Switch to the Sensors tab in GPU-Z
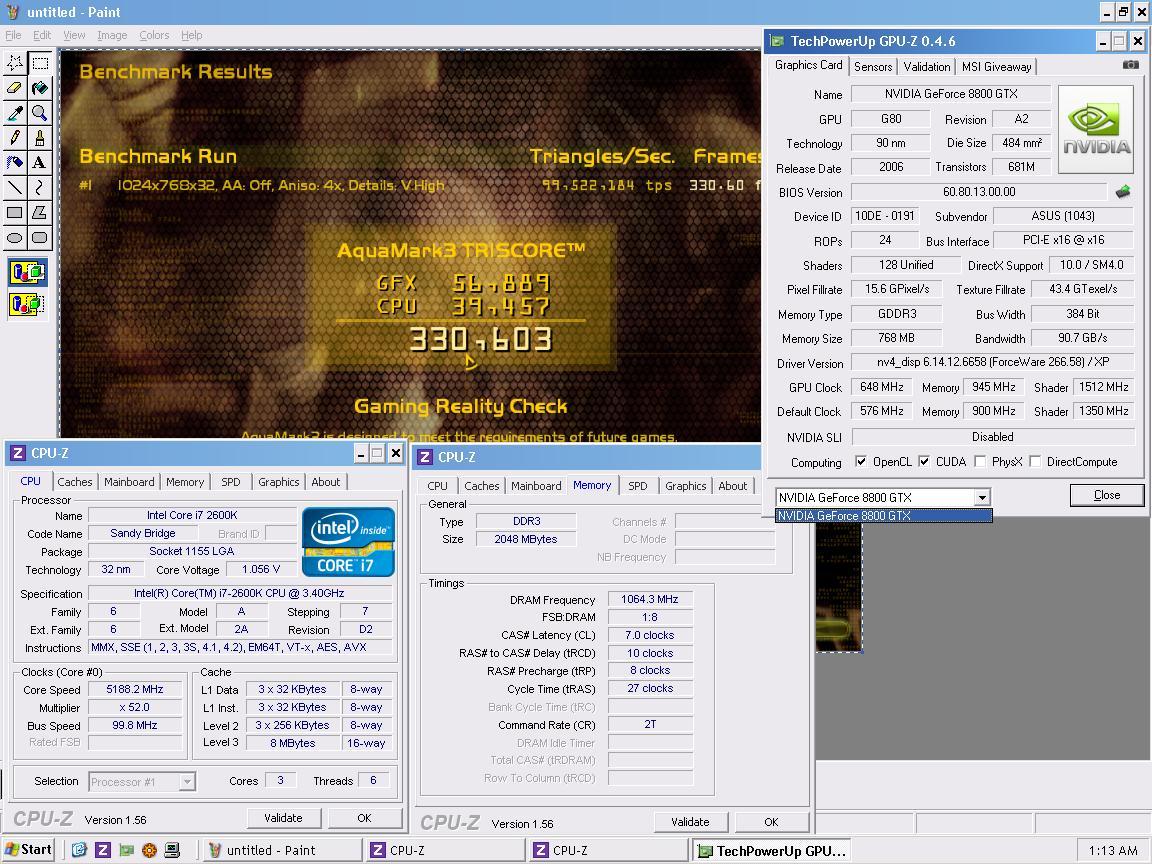The height and width of the screenshot is (864, 1152). pos(873,67)
